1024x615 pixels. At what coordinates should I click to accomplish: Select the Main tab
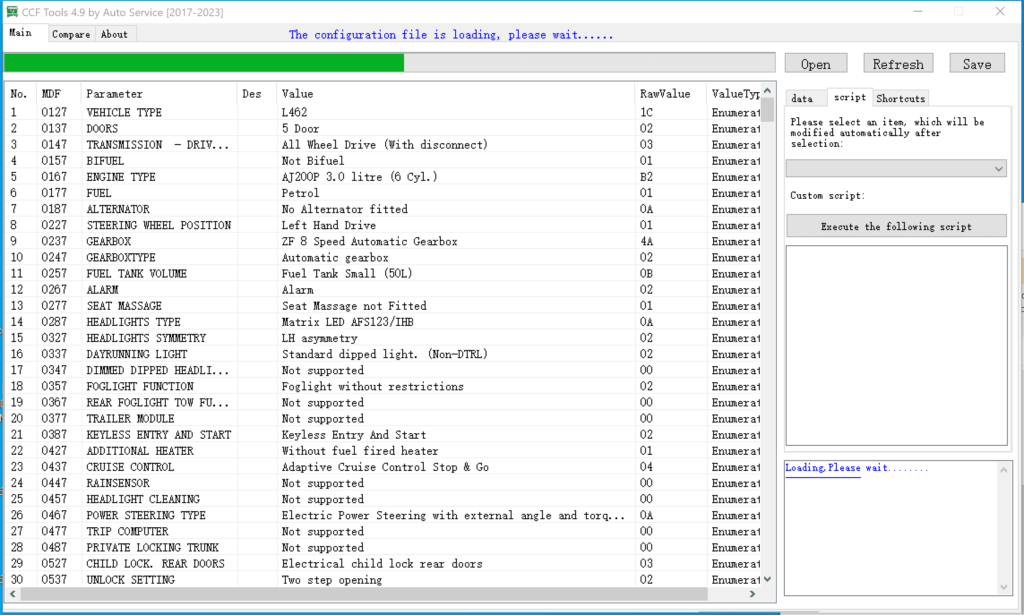[x=21, y=33]
